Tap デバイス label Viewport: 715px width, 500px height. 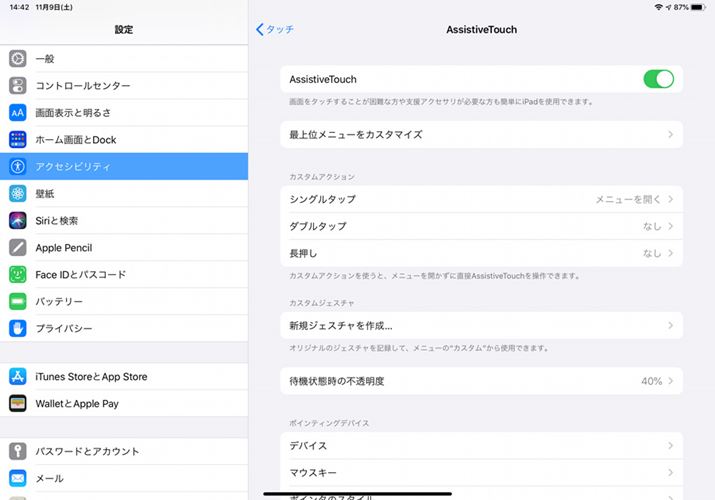click(308, 446)
